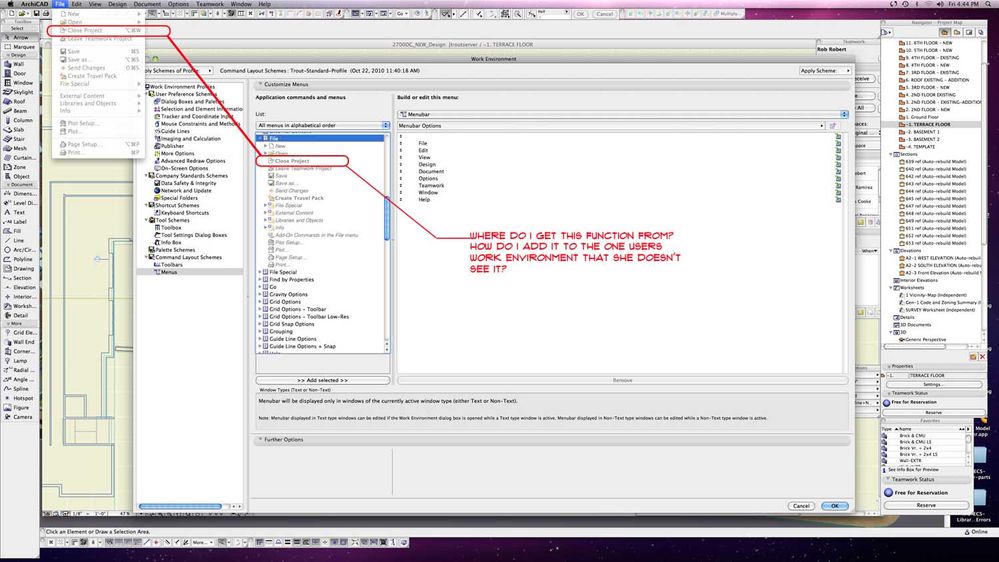Activate the Line tool
Viewport: 999px width, 562px height.
tap(19, 240)
